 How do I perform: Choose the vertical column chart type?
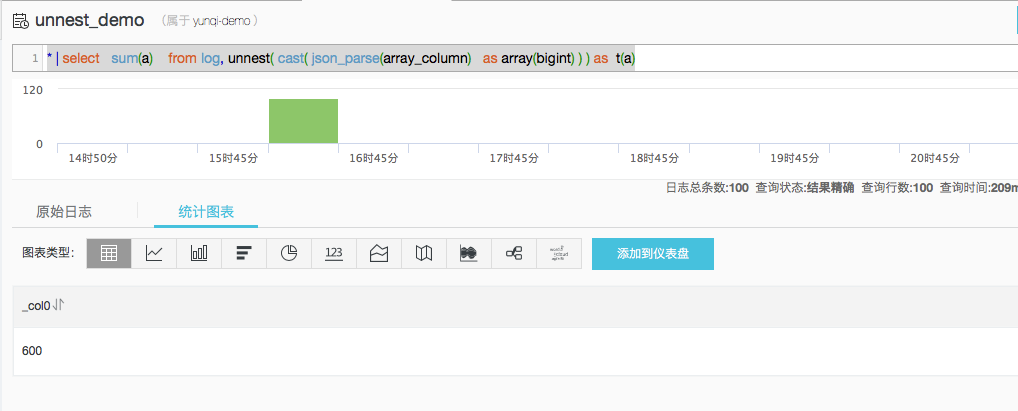coord(199,253)
